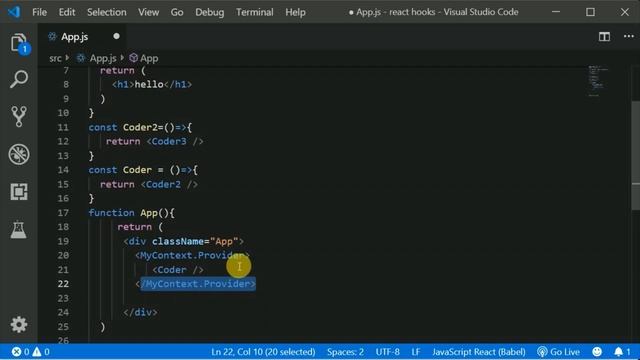
Task: Click the Coder3 tag on line 12
Action: tap(175, 142)
